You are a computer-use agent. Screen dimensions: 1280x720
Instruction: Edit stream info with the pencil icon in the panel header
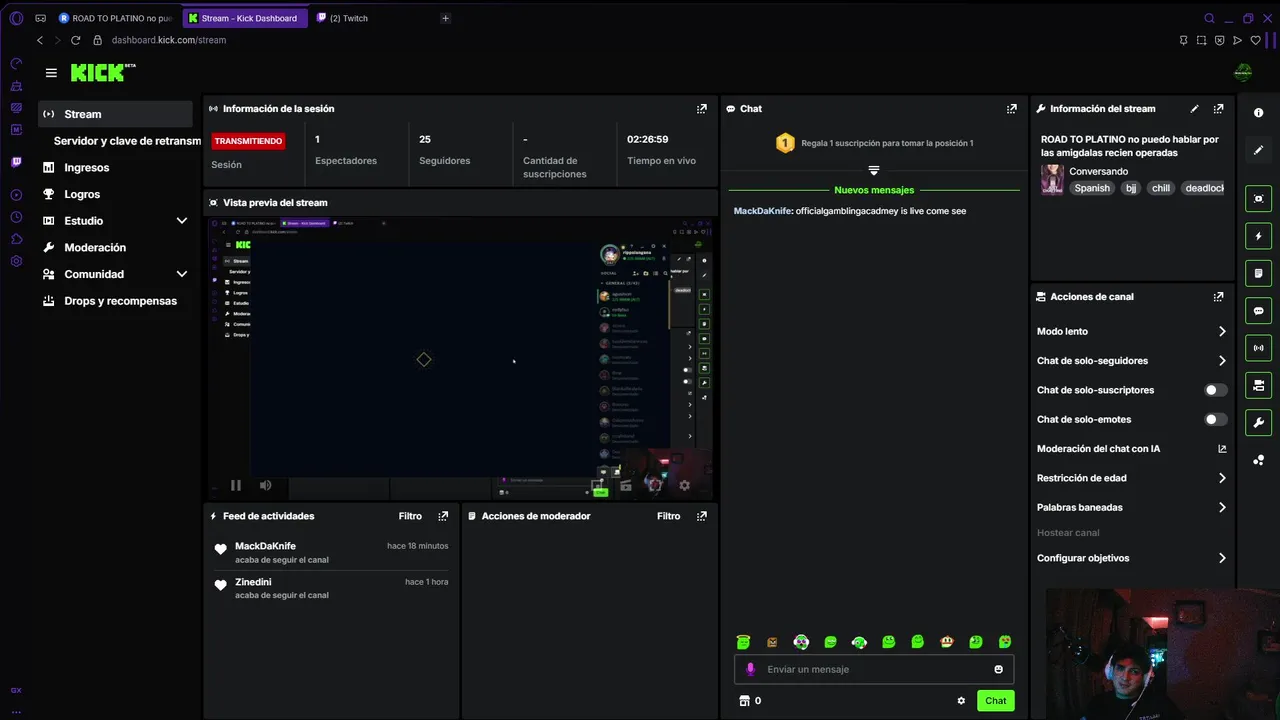click(1195, 109)
